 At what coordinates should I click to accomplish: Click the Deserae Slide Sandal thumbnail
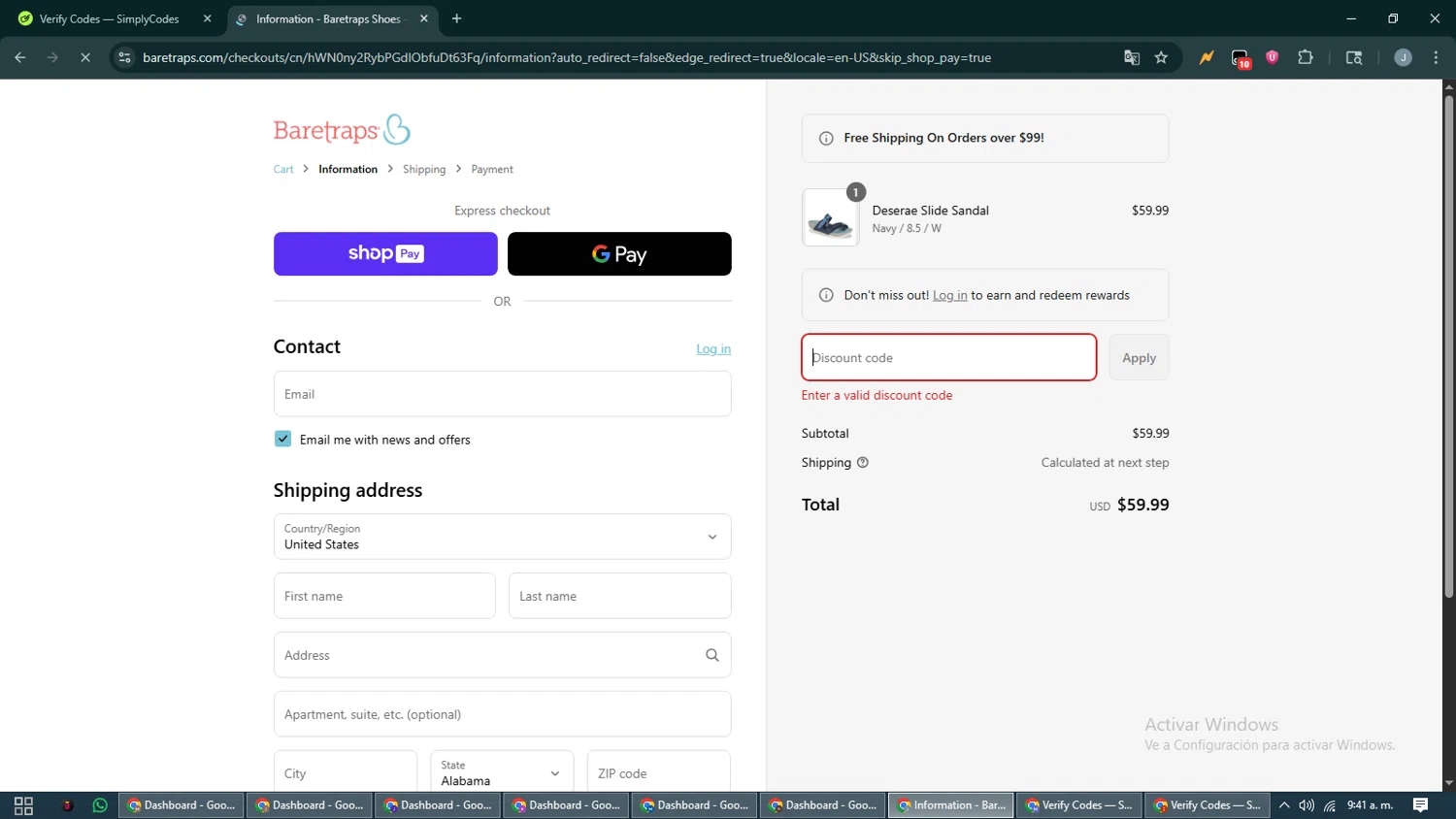(x=831, y=217)
